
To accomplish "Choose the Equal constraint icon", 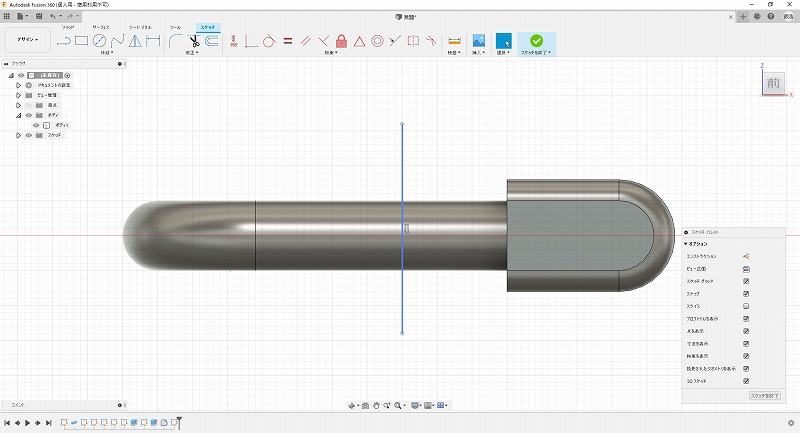I will (x=287, y=41).
